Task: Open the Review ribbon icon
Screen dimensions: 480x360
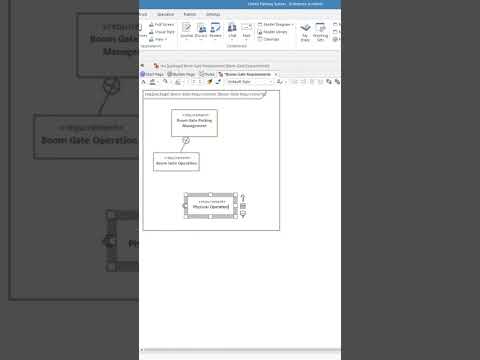Action: (x=215, y=31)
